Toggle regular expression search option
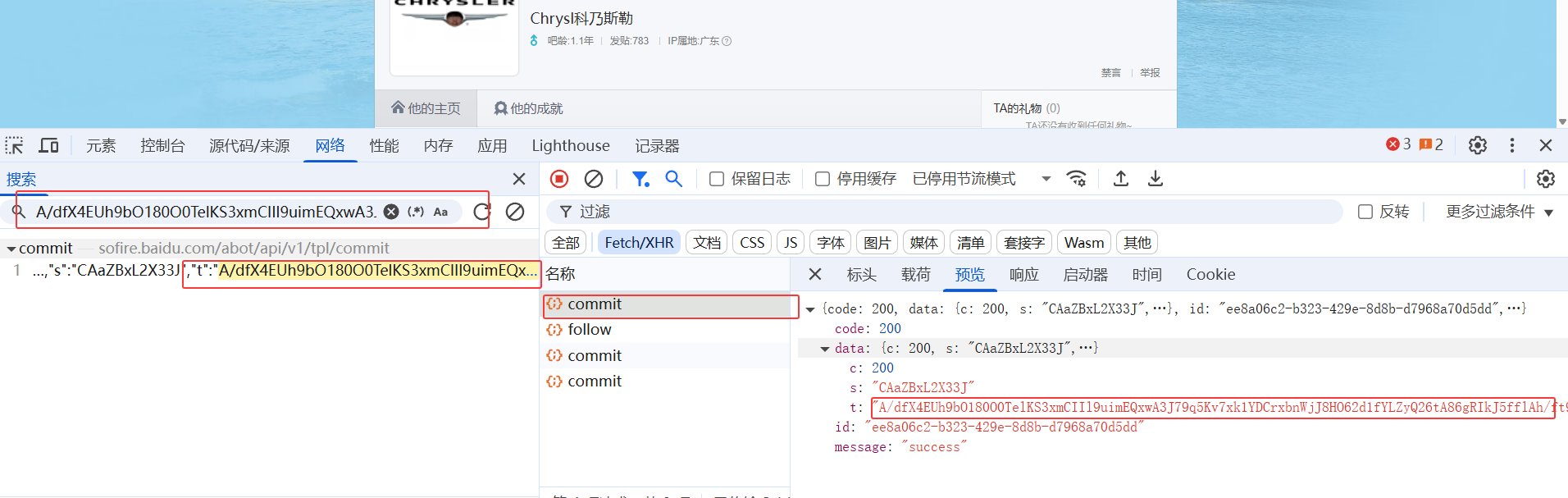The height and width of the screenshot is (498, 1568). (x=416, y=212)
